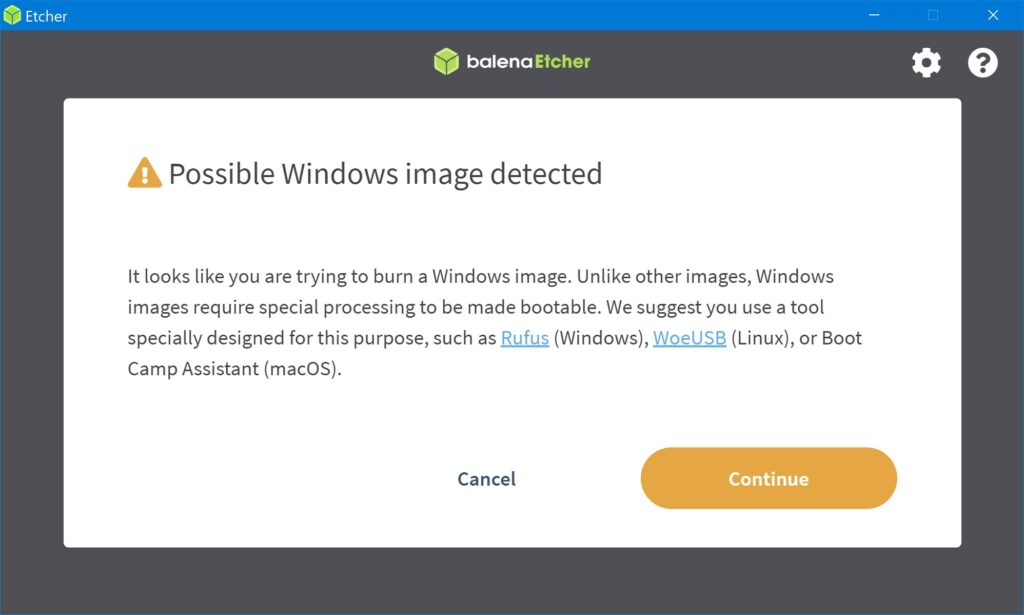Open the settings gear icon

pyautogui.click(x=926, y=63)
